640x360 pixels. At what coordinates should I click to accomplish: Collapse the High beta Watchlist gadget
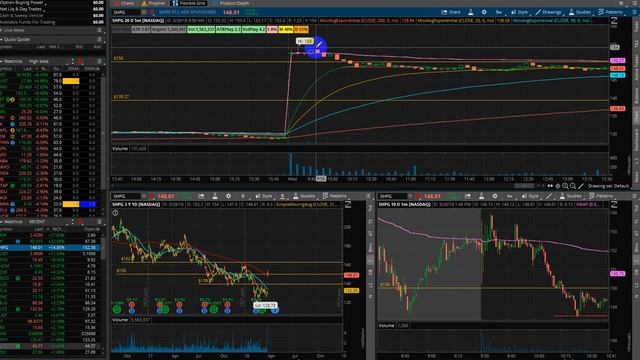pyautogui.click(x=2, y=61)
